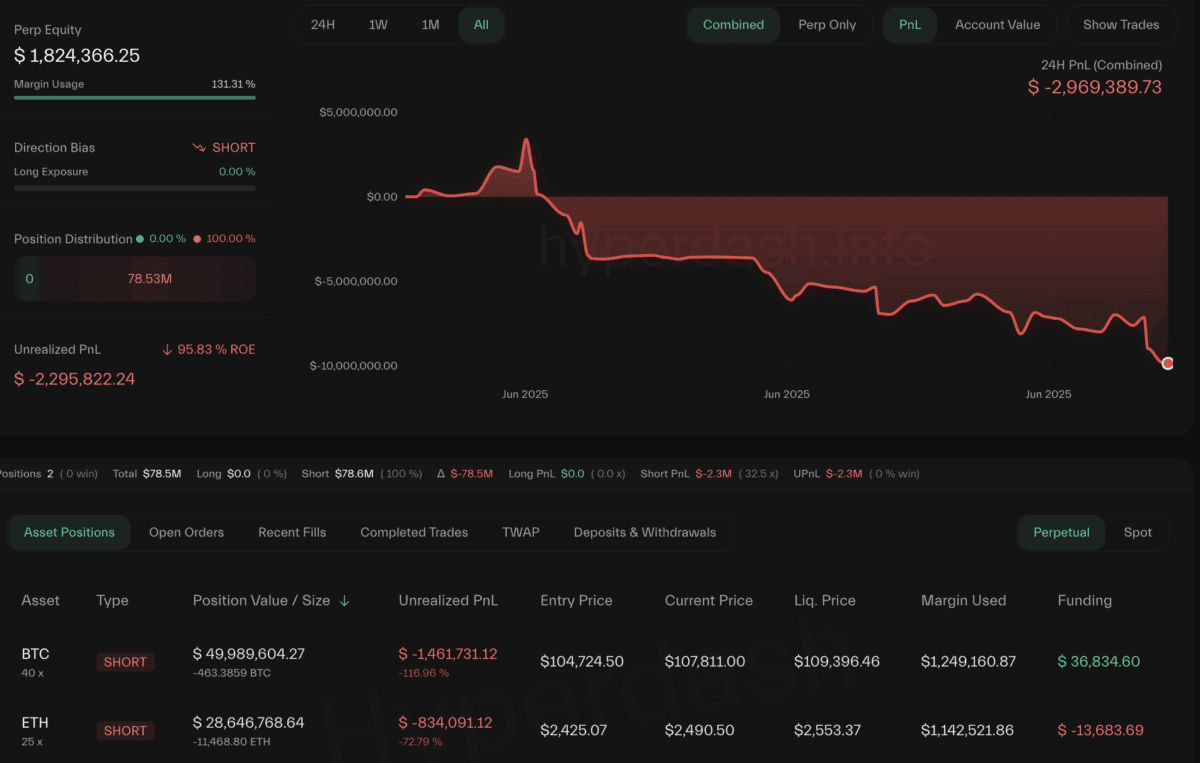This screenshot has width=1200, height=763.
Task: Switch to Spot positions
Action: (1138, 532)
